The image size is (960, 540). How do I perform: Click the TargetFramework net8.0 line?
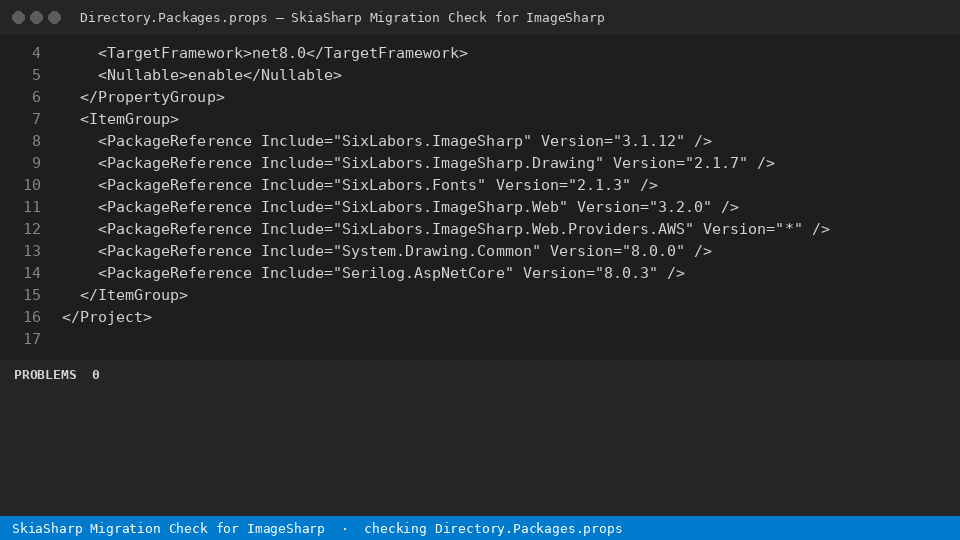click(283, 53)
